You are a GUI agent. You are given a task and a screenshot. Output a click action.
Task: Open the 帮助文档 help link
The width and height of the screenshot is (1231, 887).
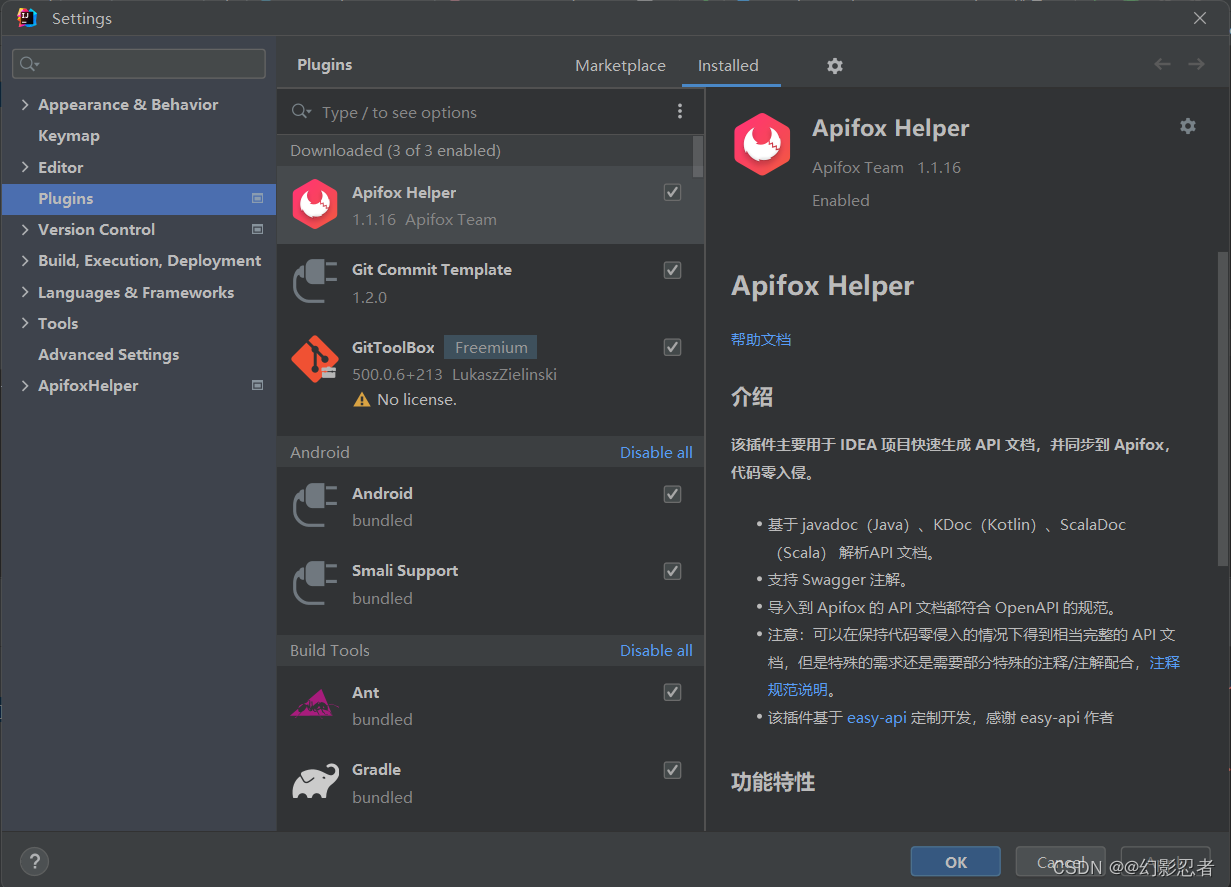click(761, 339)
